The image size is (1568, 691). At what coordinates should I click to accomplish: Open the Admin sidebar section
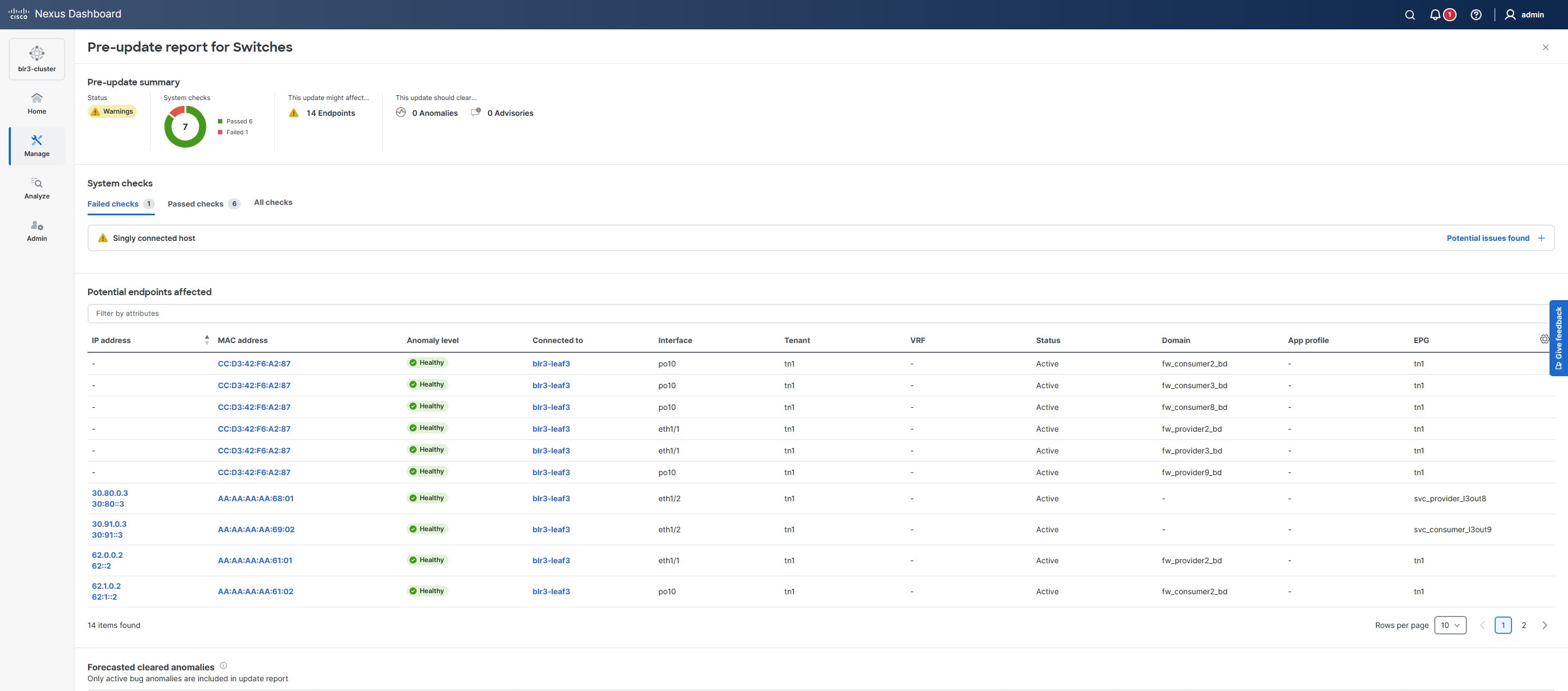click(36, 231)
